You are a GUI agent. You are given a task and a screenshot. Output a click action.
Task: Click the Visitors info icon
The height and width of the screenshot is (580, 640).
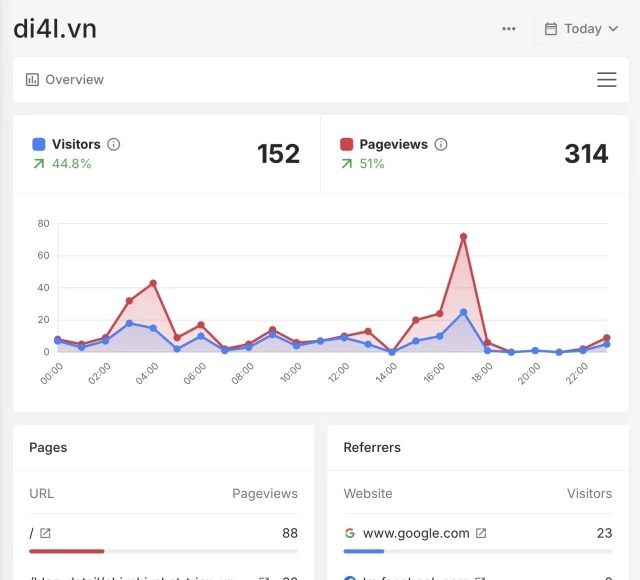pos(114,144)
